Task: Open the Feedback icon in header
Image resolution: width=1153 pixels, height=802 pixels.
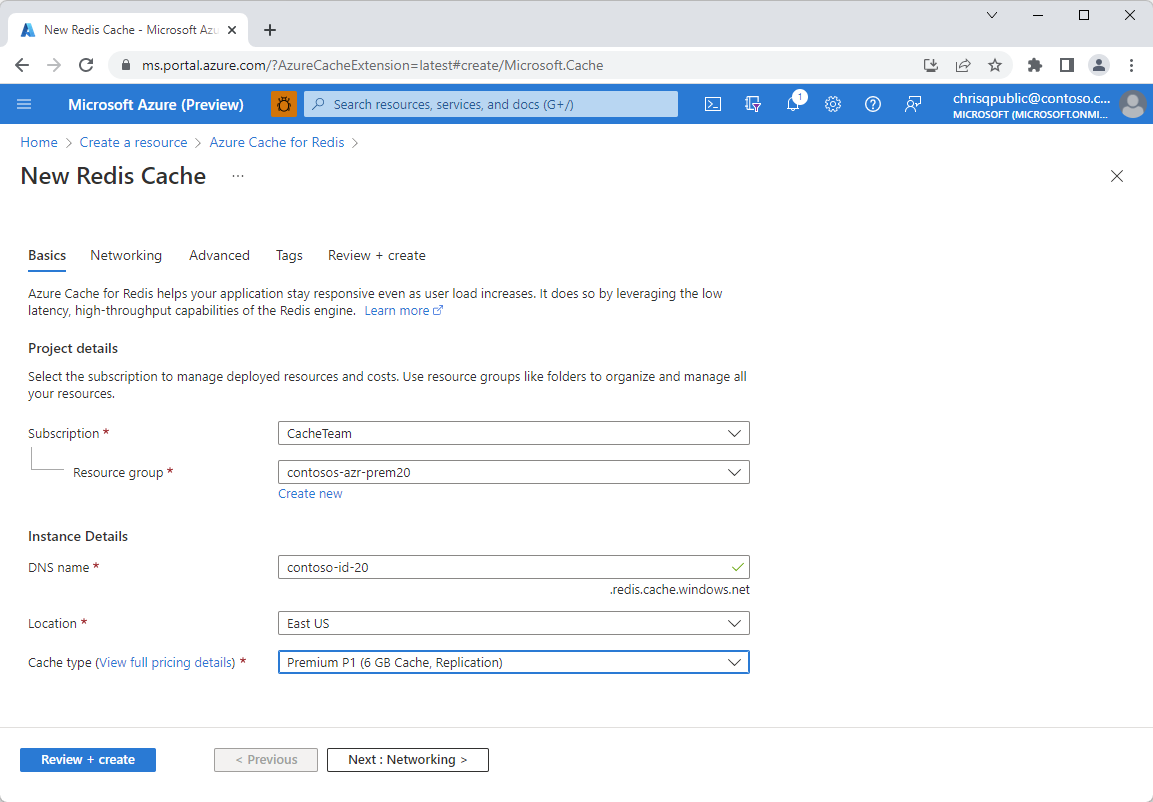Action: point(913,104)
